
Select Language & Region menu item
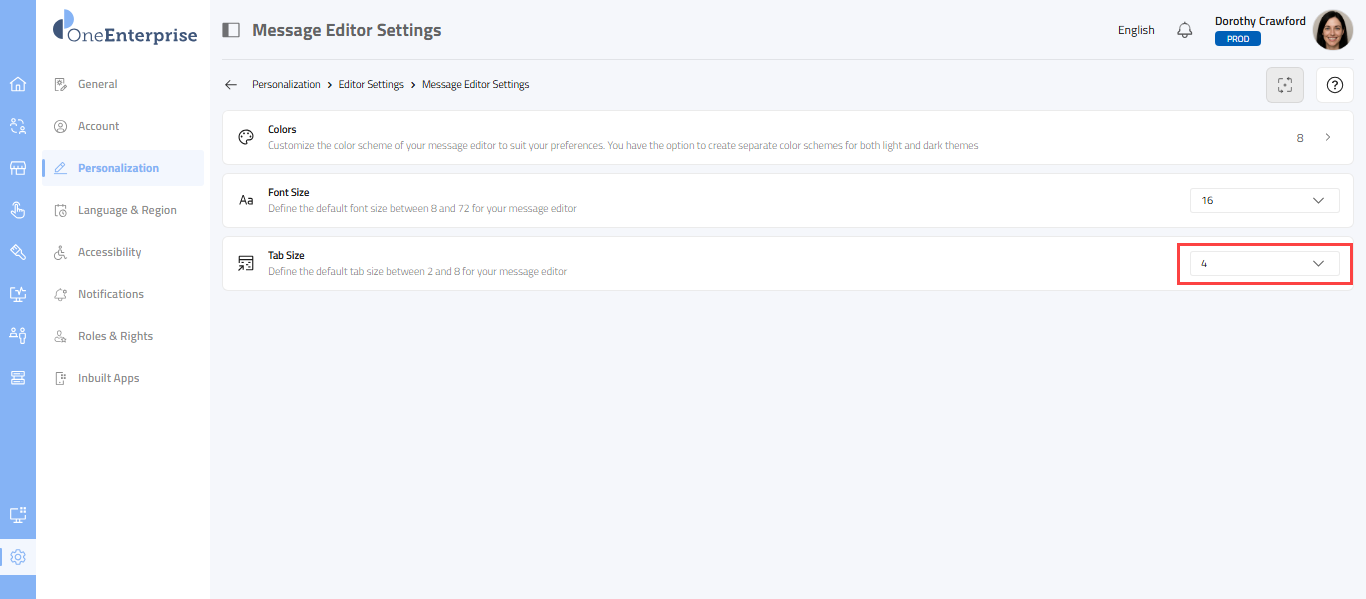click(127, 210)
